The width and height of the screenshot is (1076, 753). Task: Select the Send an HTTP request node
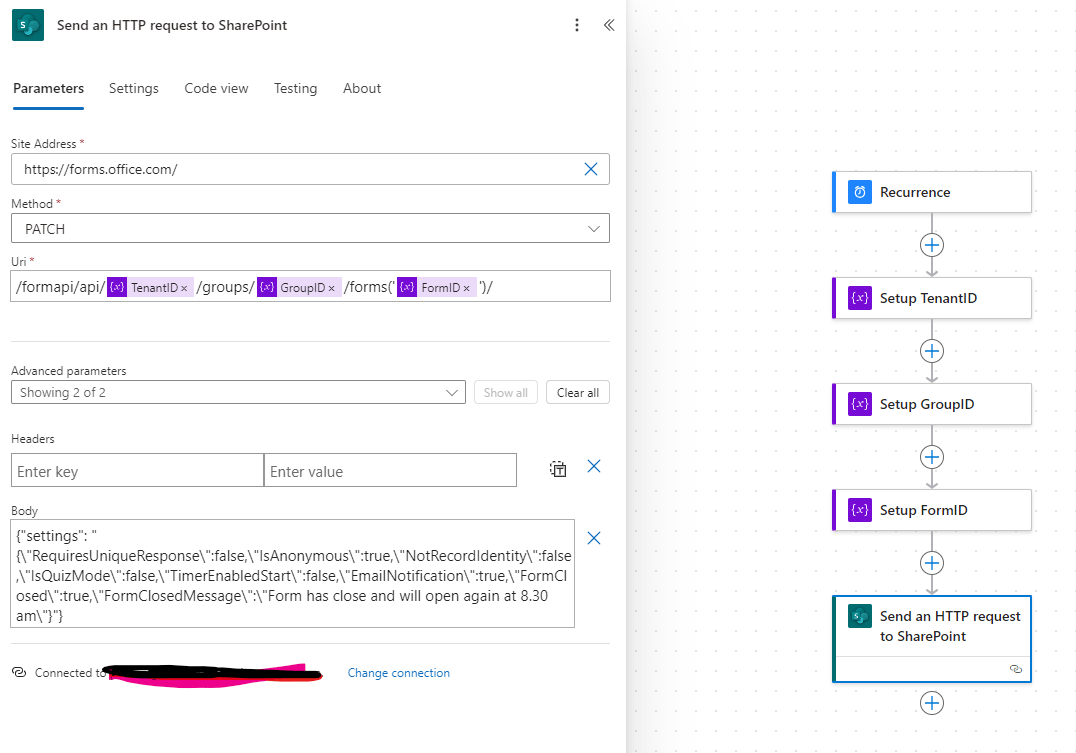click(x=932, y=638)
